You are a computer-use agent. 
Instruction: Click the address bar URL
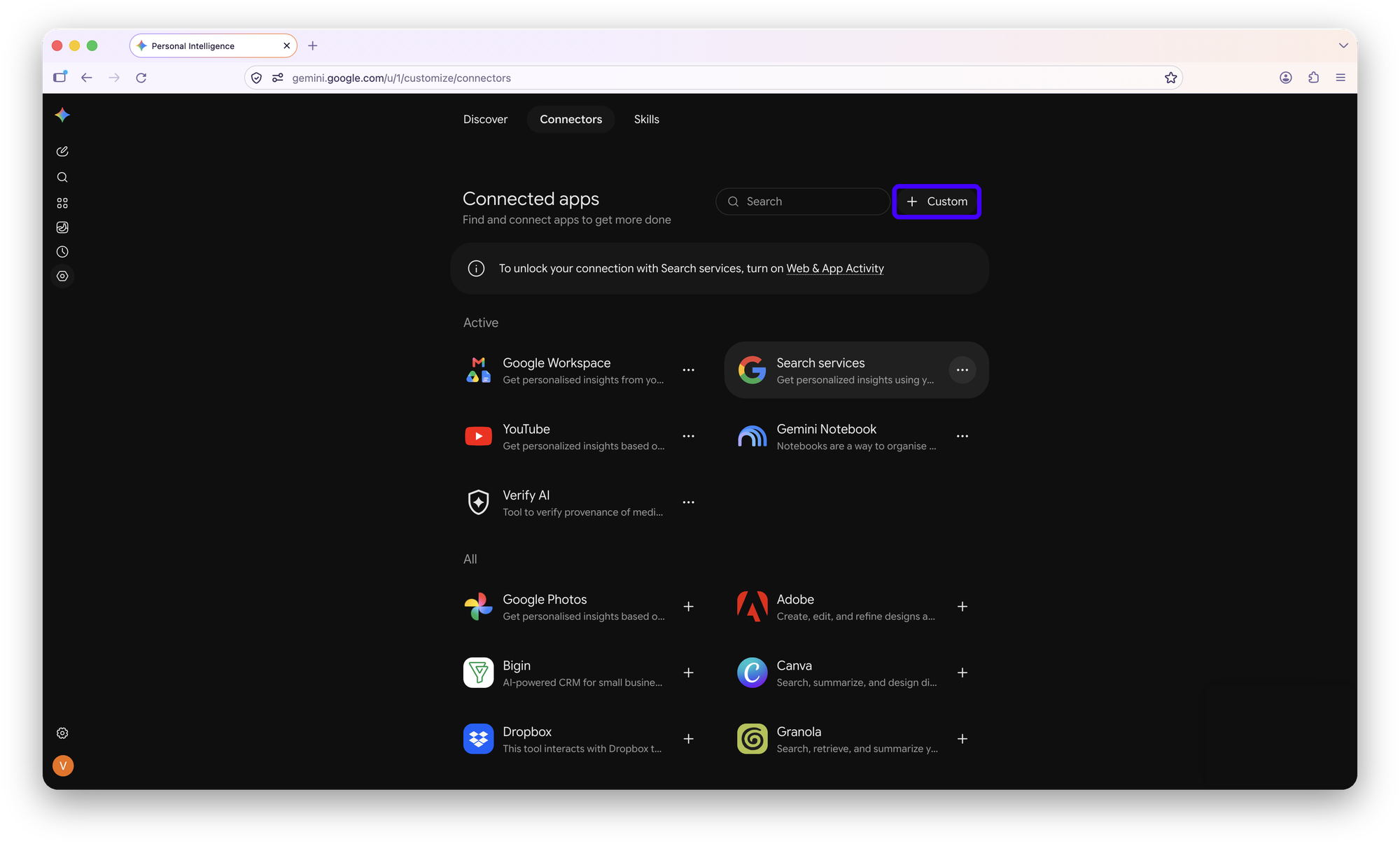click(401, 78)
